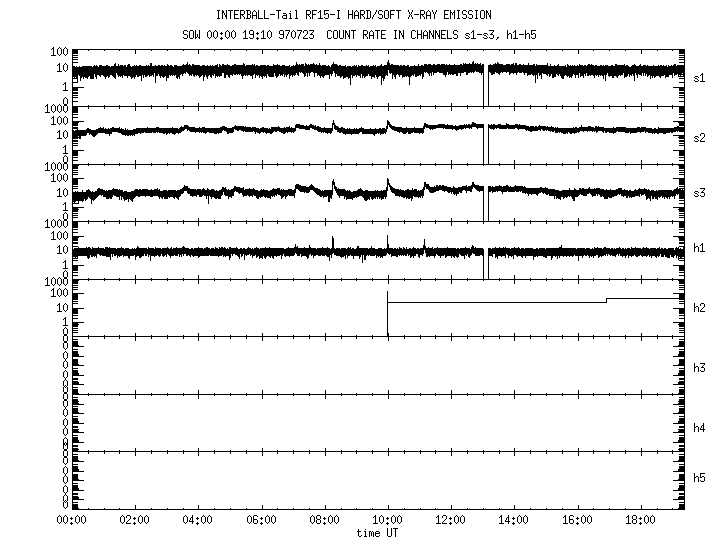
Task: Click the 10:00 time axis tick label
Action: click(x=387, y=520)
